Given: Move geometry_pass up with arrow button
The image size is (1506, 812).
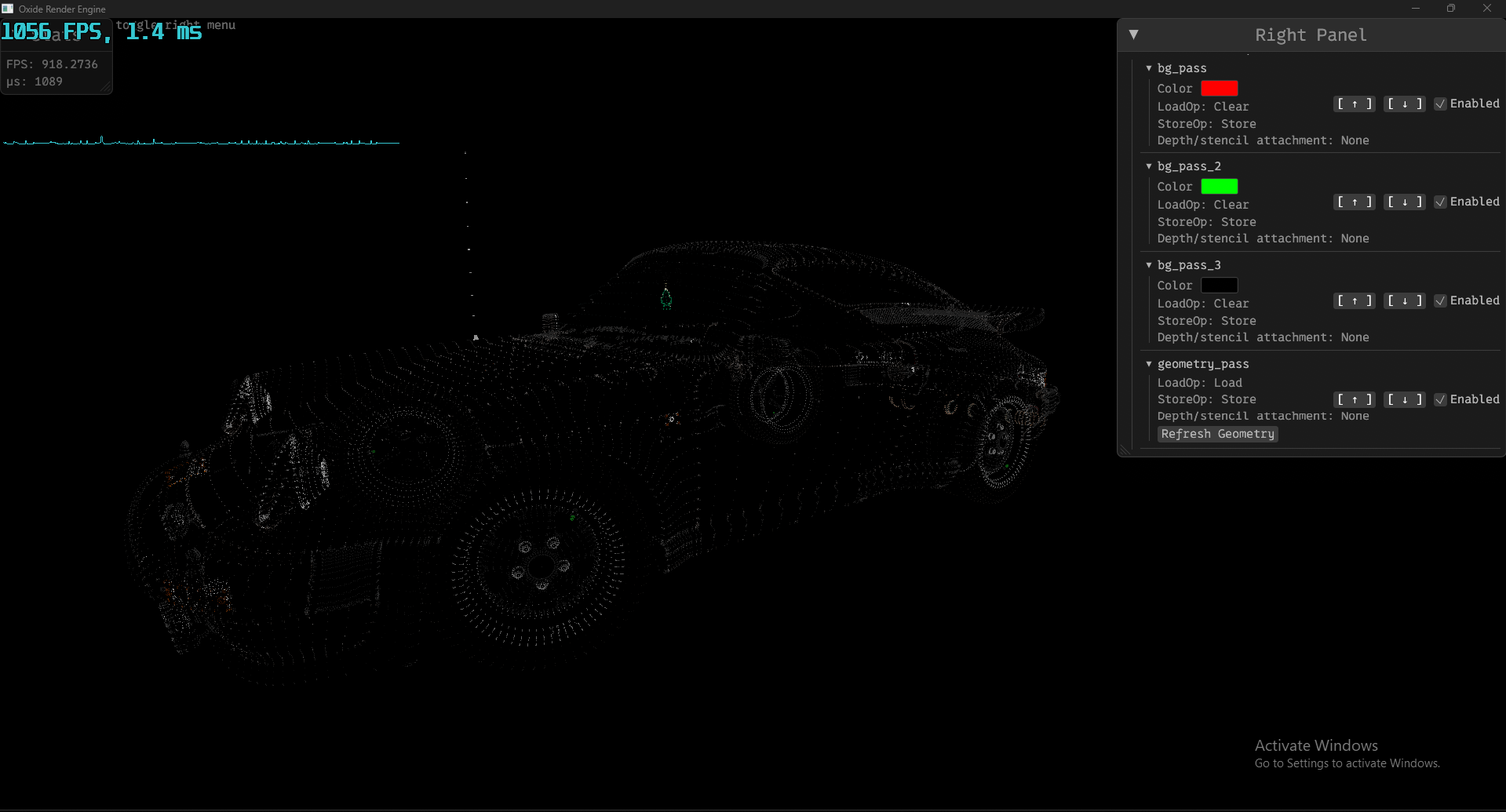Looking at the screenshot, I should coord(1355,399).
